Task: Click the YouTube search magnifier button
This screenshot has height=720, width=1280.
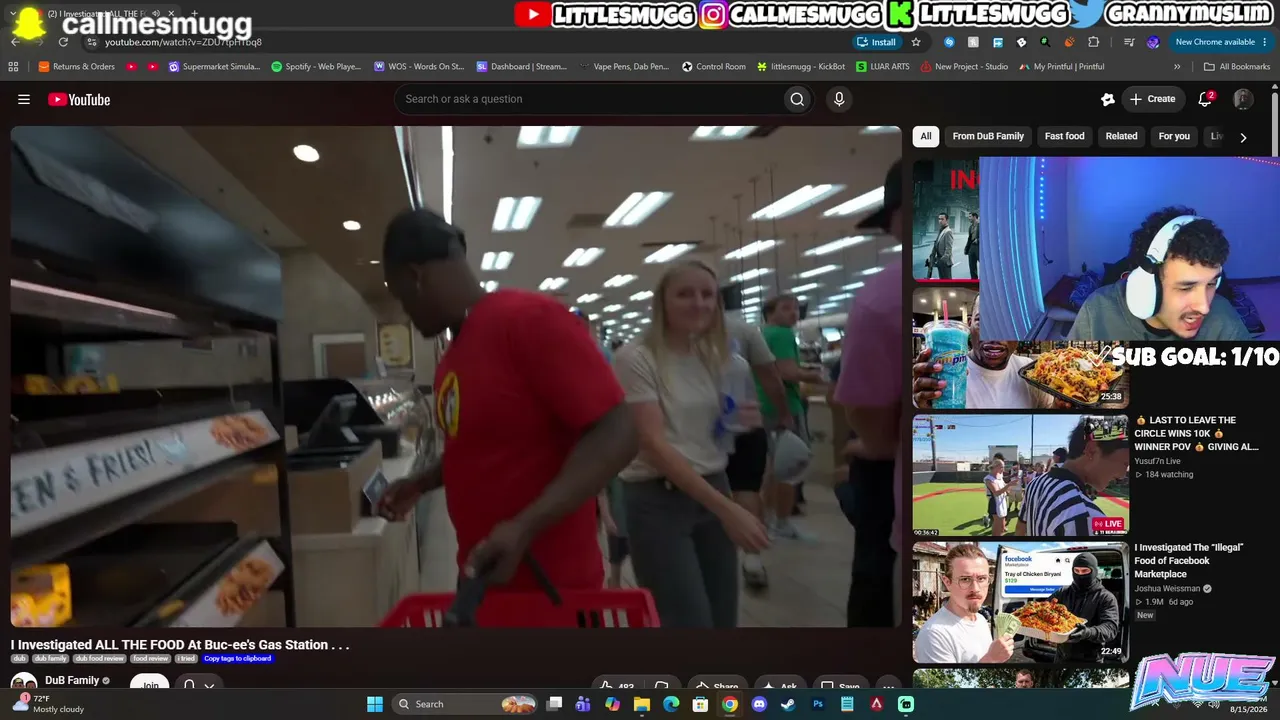Action: pyautogui.click(x=797, y=99)
